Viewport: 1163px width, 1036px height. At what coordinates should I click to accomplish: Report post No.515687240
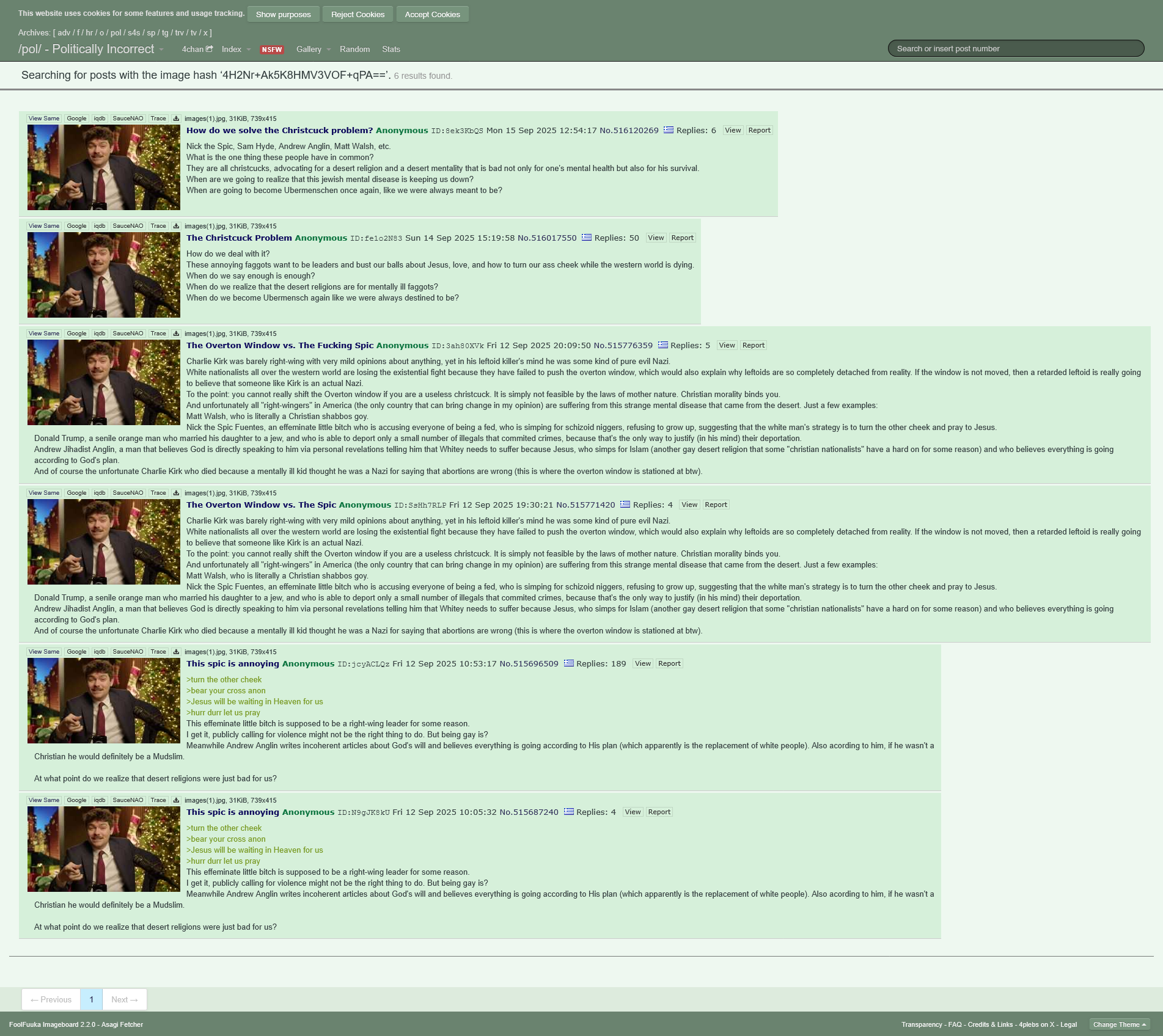point(659,812)
